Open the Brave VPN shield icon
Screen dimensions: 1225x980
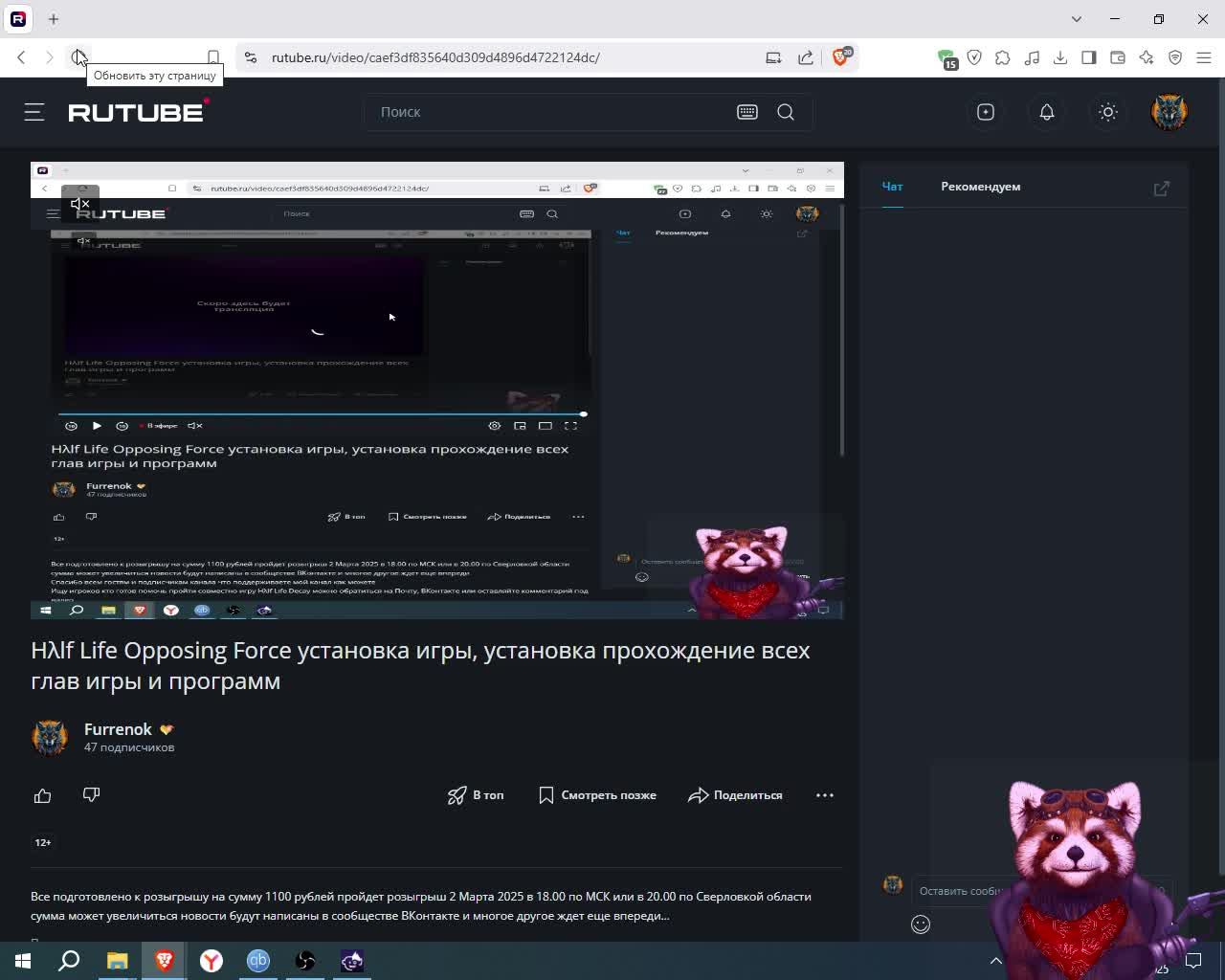[x=1175, y=57]
